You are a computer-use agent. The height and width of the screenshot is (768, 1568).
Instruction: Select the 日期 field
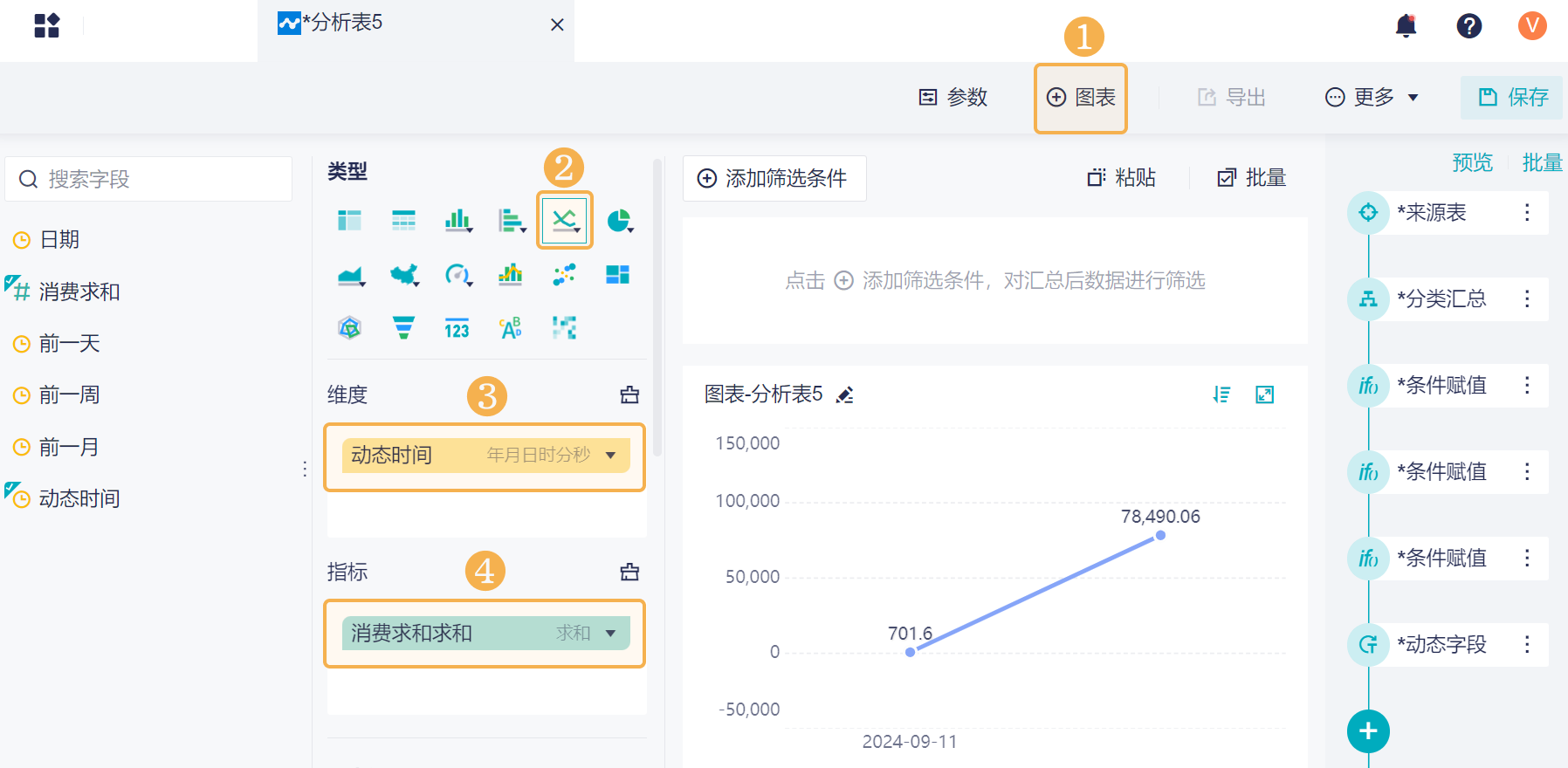coord(59,239)
